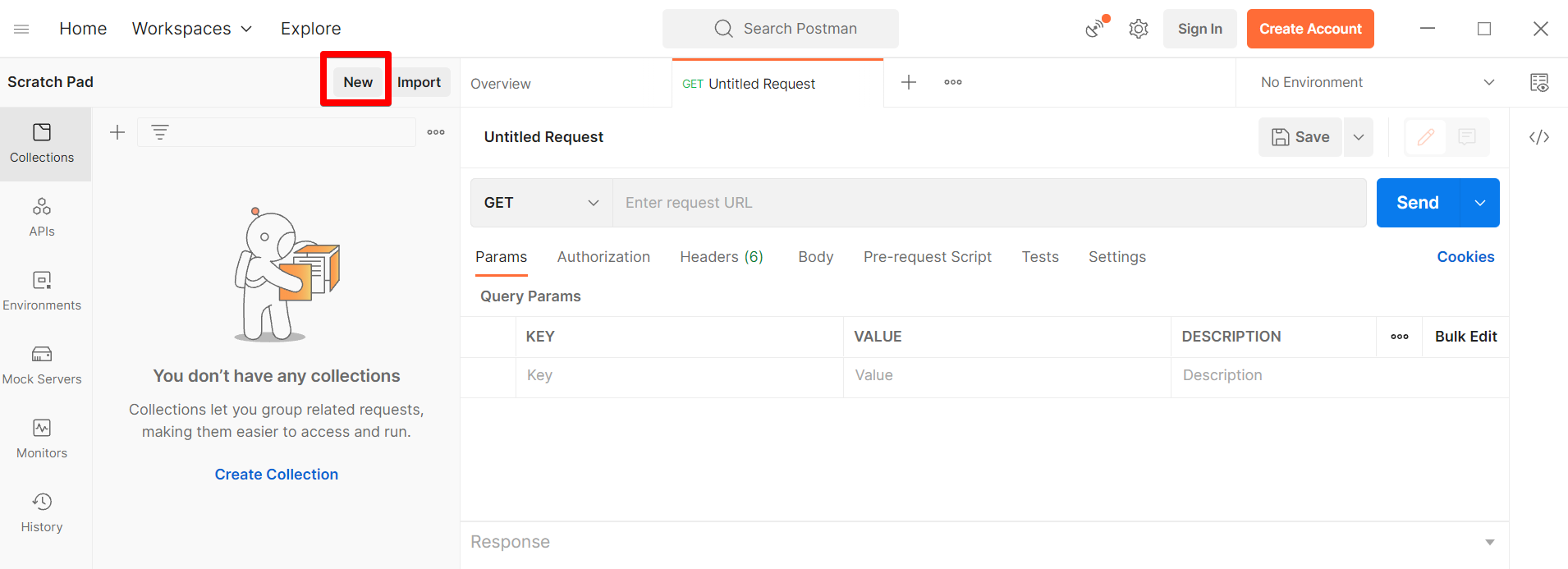Image resolution: width=1568 pixels, height=569 pixels.
Task: Switch to the Headers (6) tab
Action: point(722,257)
